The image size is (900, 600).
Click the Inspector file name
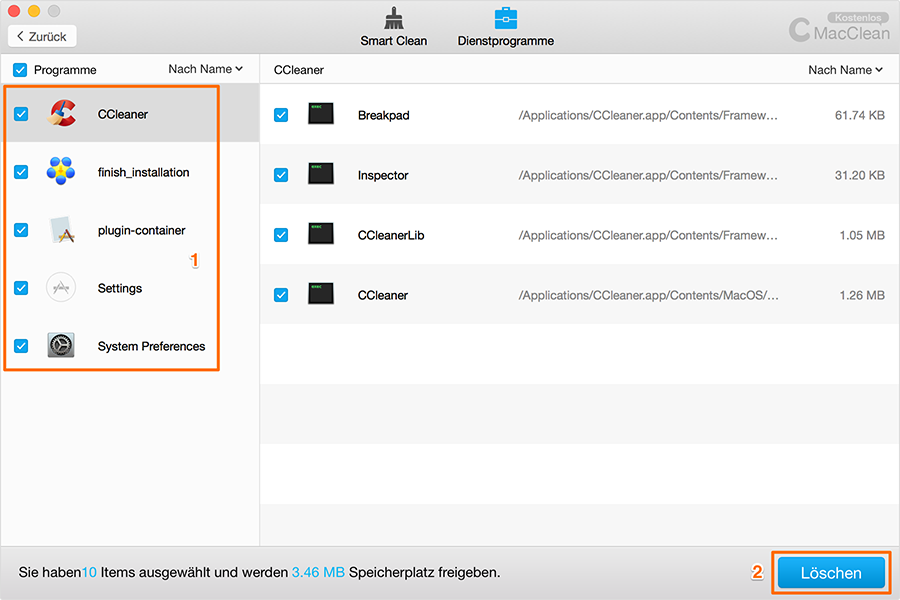(x=383, y=175)
